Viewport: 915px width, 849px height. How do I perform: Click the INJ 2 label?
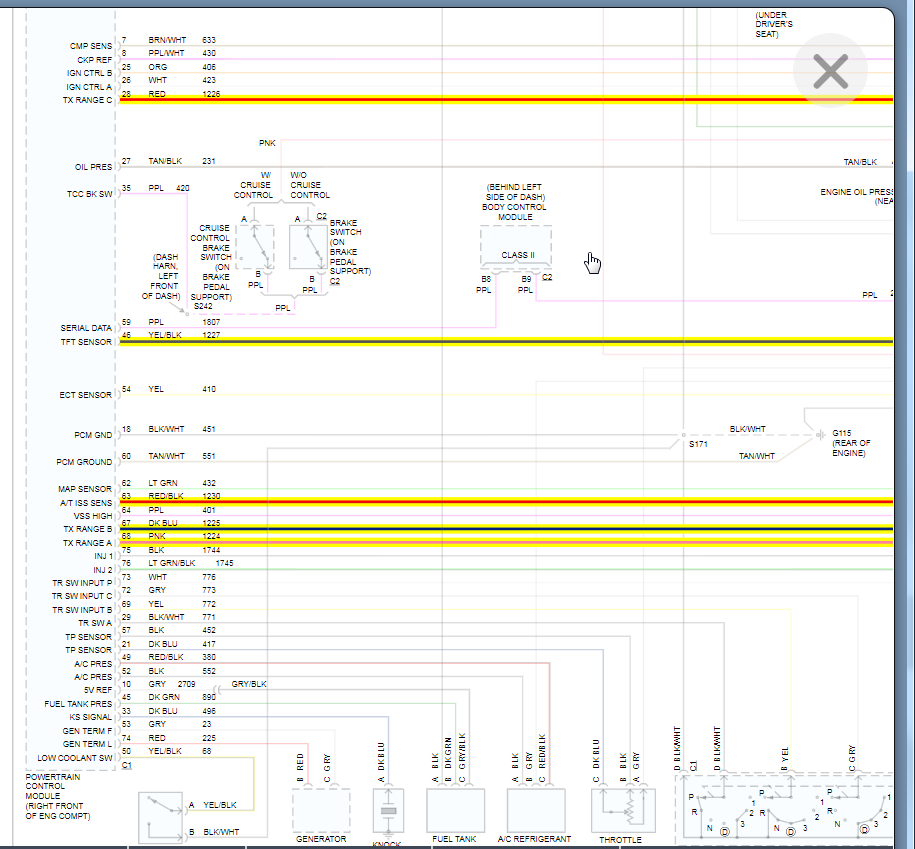coord(103,570)
